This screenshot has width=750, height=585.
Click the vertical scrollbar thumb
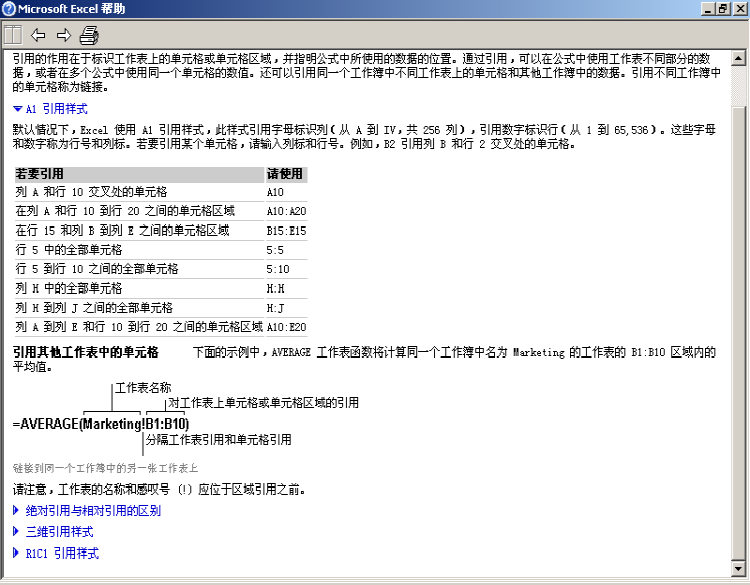739,333
